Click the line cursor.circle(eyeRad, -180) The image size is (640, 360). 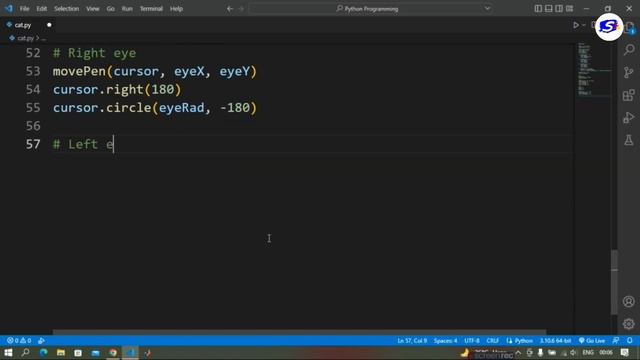tap(155, 108)
